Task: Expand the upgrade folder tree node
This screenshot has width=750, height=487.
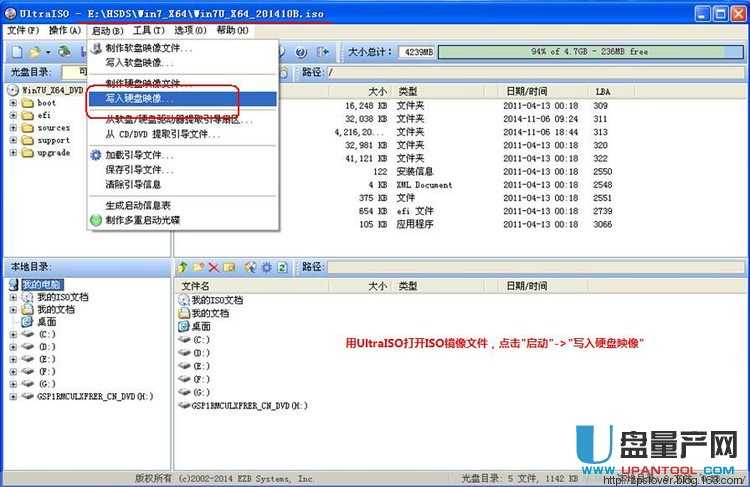Action: click(x=14, y=153)
